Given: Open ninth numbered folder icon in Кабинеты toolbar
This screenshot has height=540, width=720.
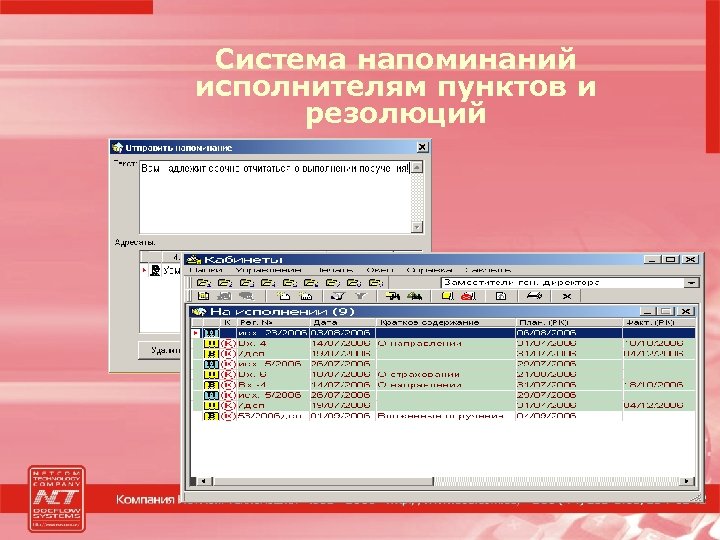Looking at the screenshot, I should coord(376,283).
